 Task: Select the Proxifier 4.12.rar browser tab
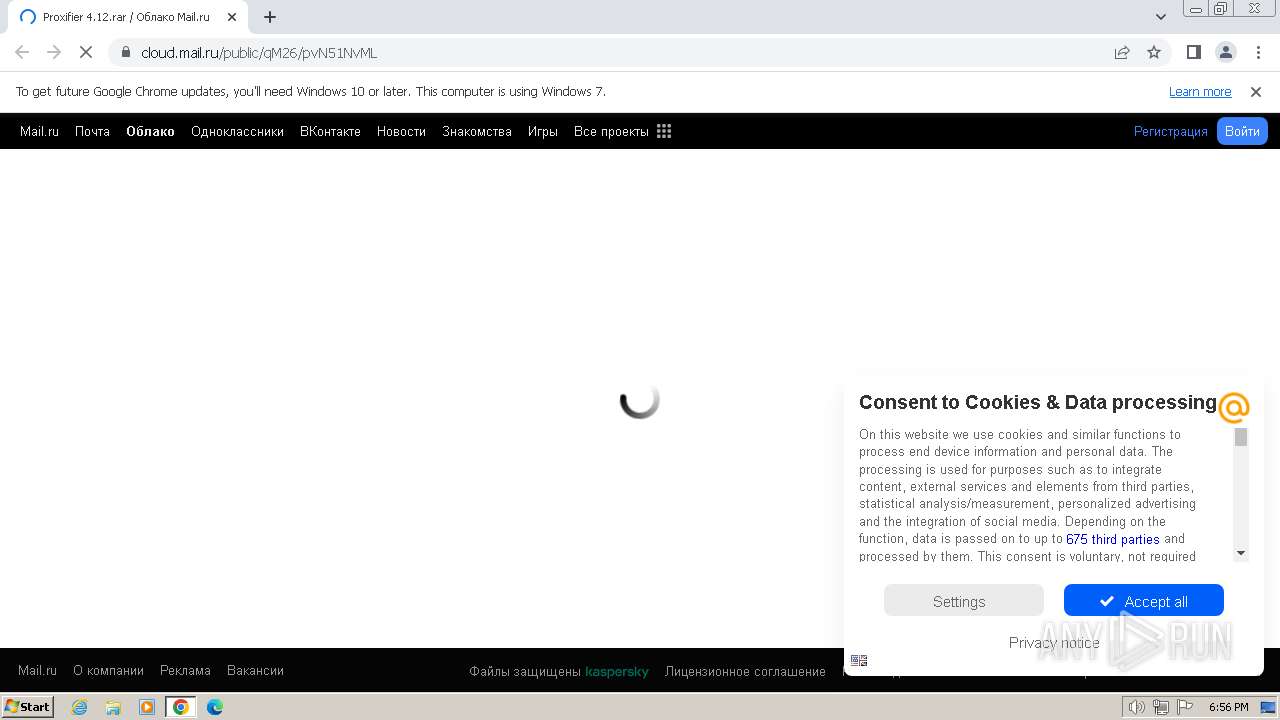coord(126,17)
